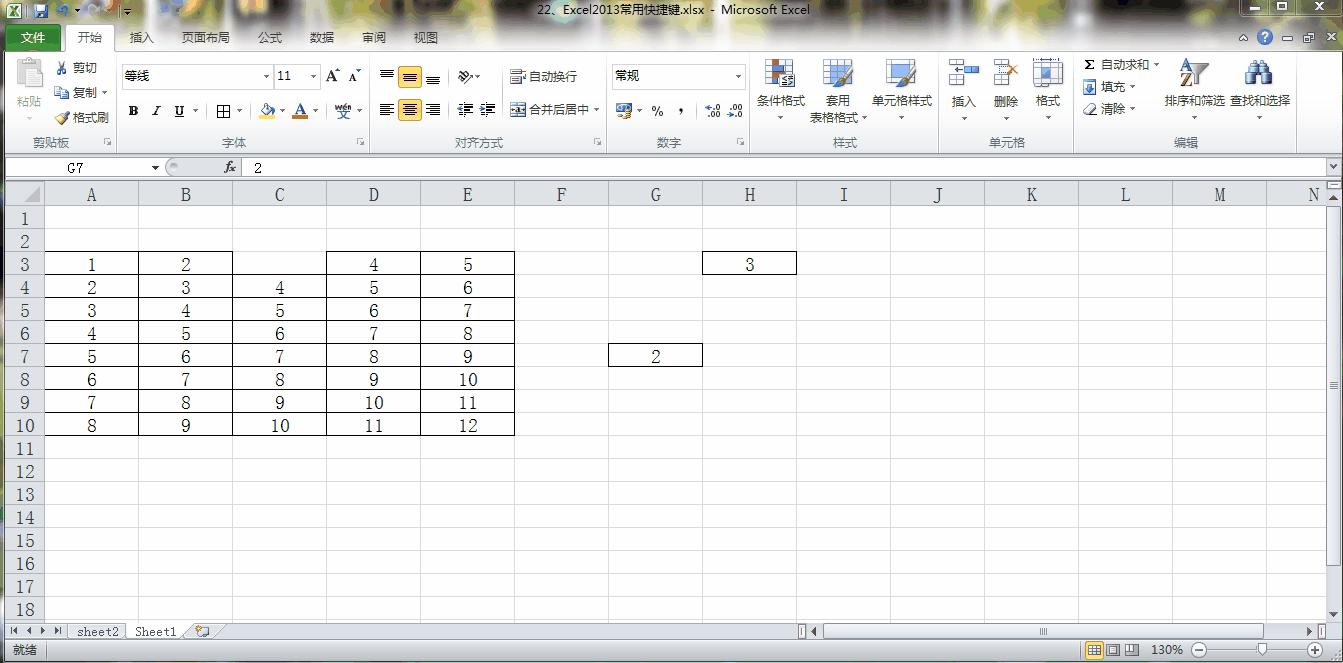
Task: Click Increase Decimal icon
Action: tap(713, 111)
